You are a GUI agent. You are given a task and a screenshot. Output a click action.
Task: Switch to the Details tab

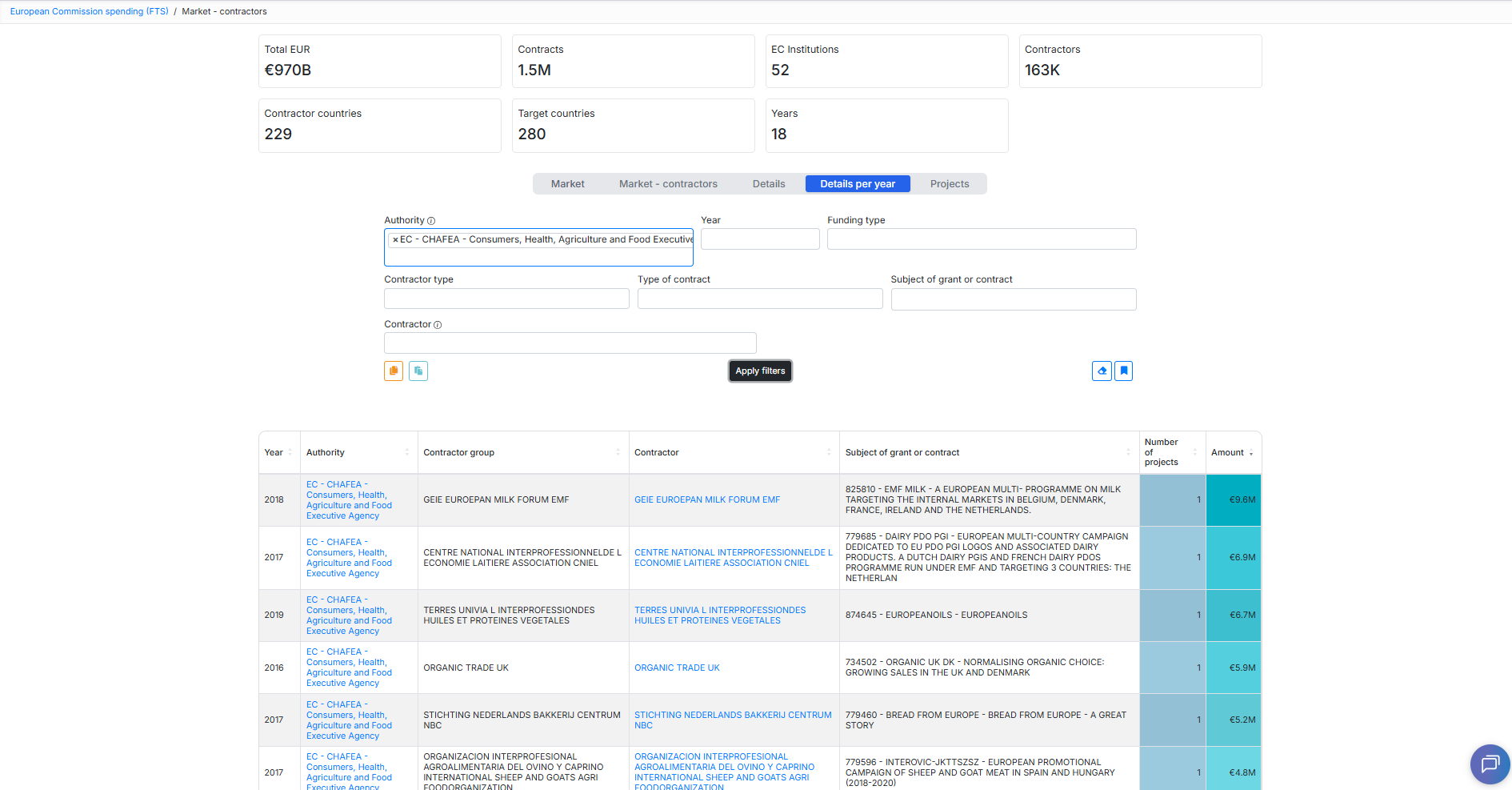[x=769, y=184]
